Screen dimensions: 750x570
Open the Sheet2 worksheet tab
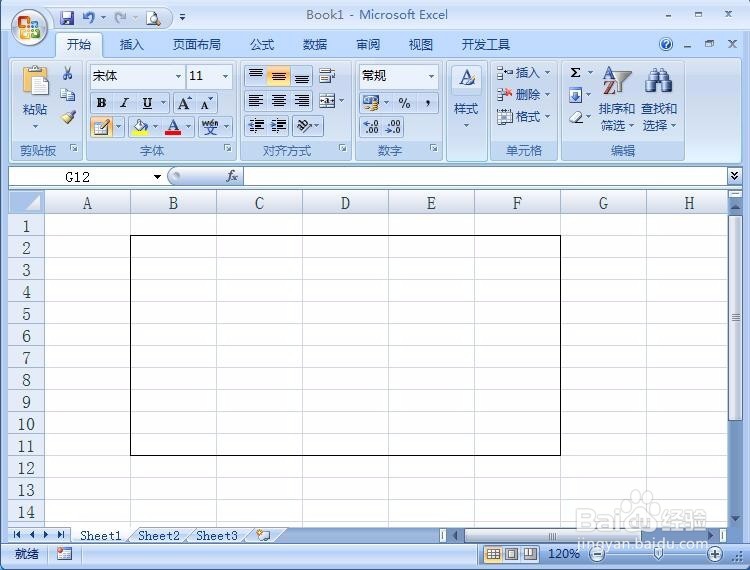coord(158,536)
